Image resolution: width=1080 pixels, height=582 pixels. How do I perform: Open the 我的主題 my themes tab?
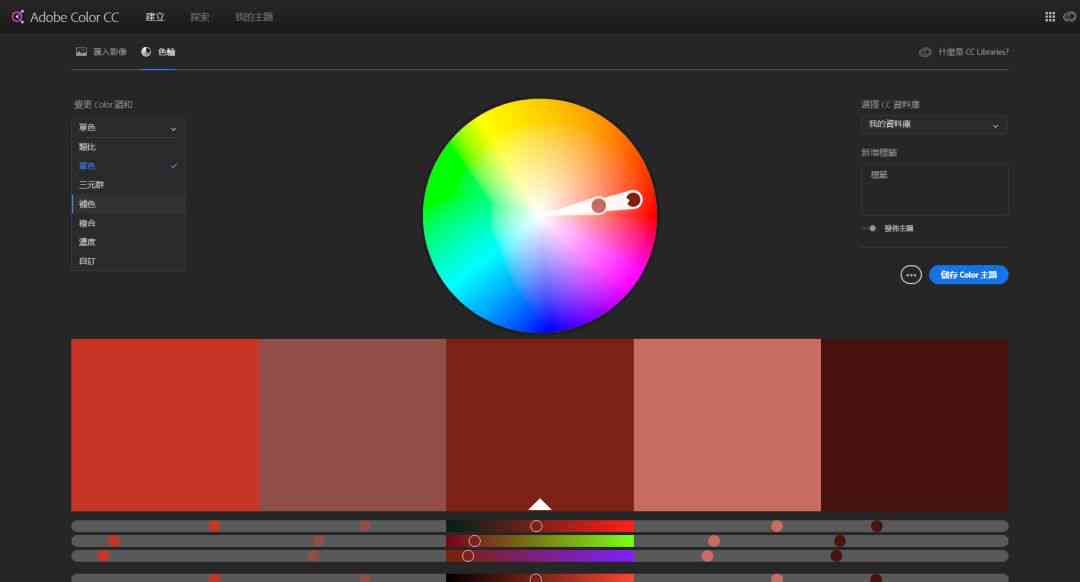point(254,17)
